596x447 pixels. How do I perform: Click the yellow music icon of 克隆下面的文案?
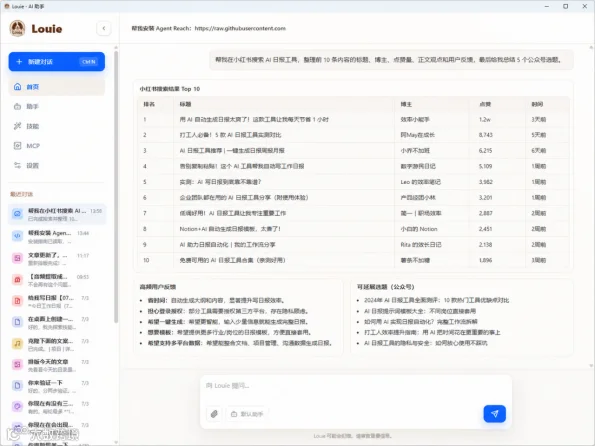click(x=17, y=344)
